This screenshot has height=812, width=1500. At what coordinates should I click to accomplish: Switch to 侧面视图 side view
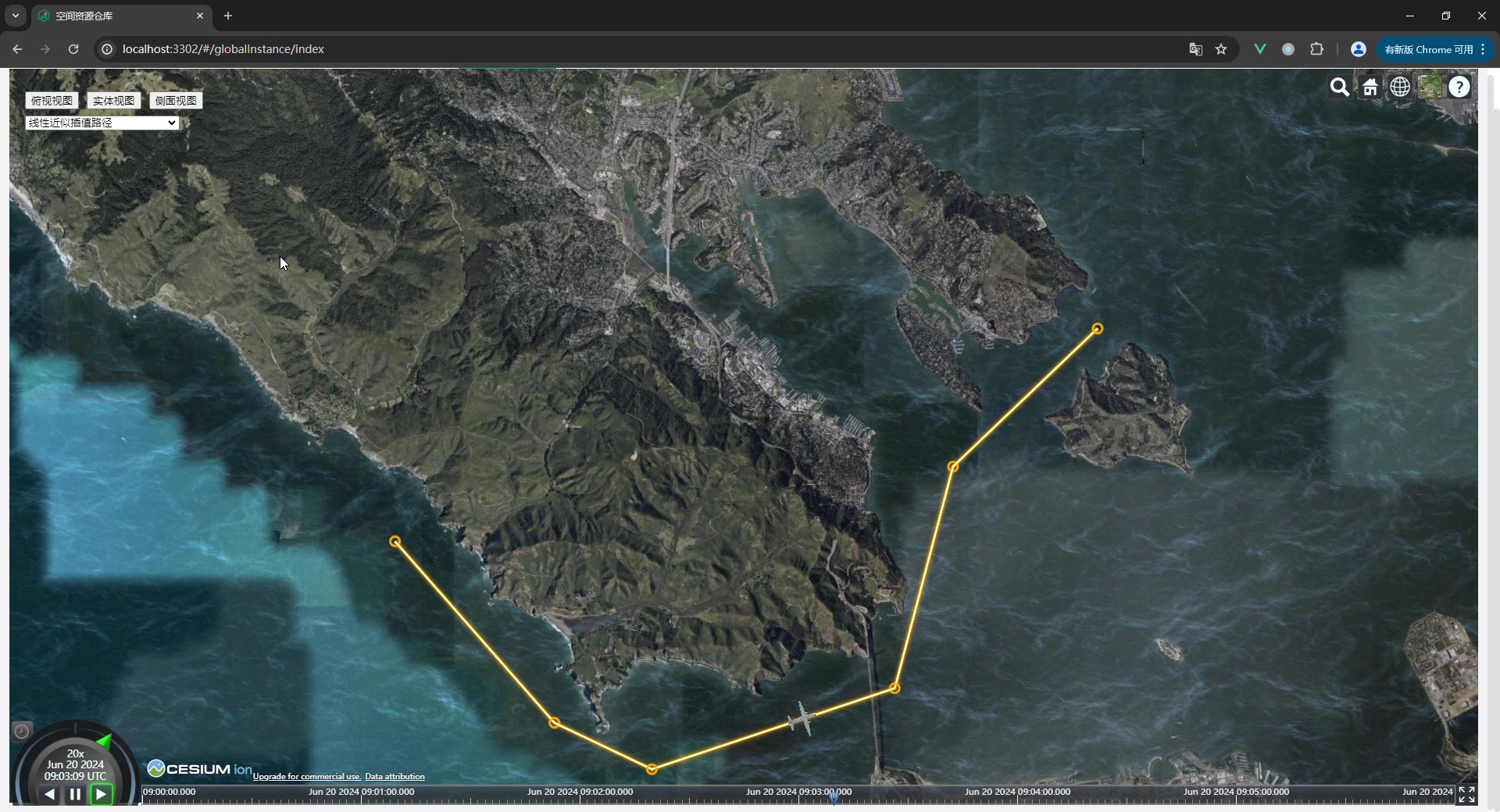[176, 101]
